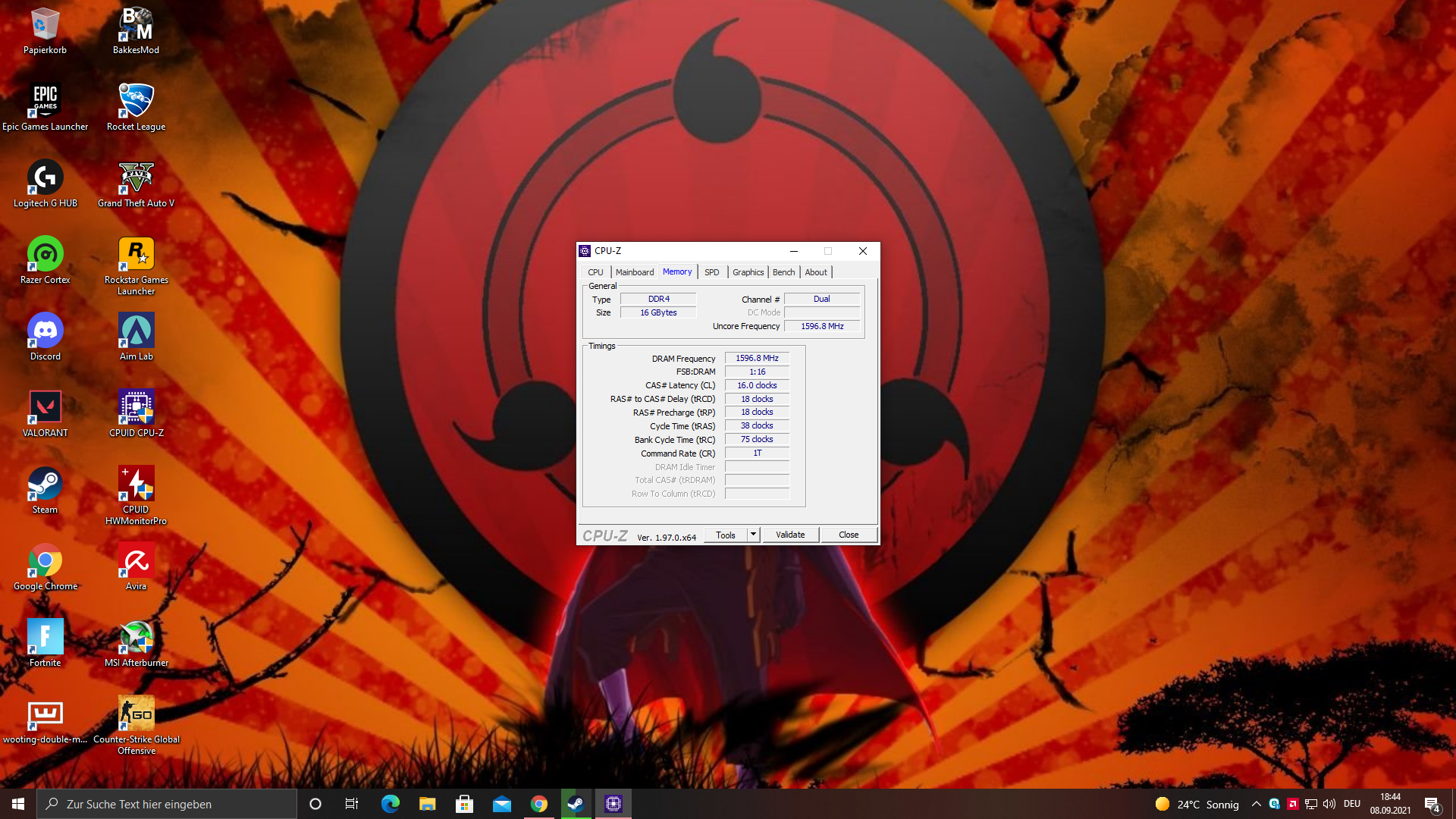
Task: Open the VALORANT desktop icon
Action: coord(45,408)
